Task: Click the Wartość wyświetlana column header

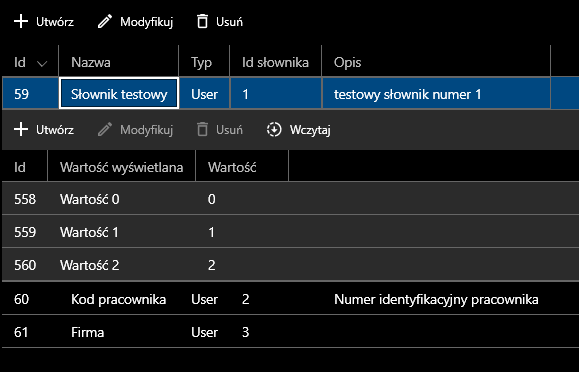Action: tap(121, 167)
